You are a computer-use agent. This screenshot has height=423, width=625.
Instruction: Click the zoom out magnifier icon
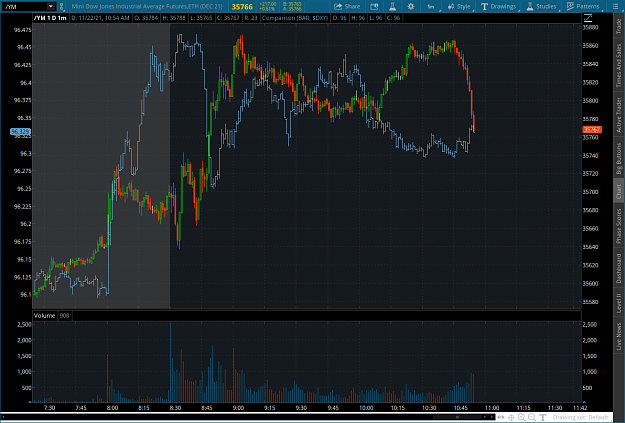point(532,417)
